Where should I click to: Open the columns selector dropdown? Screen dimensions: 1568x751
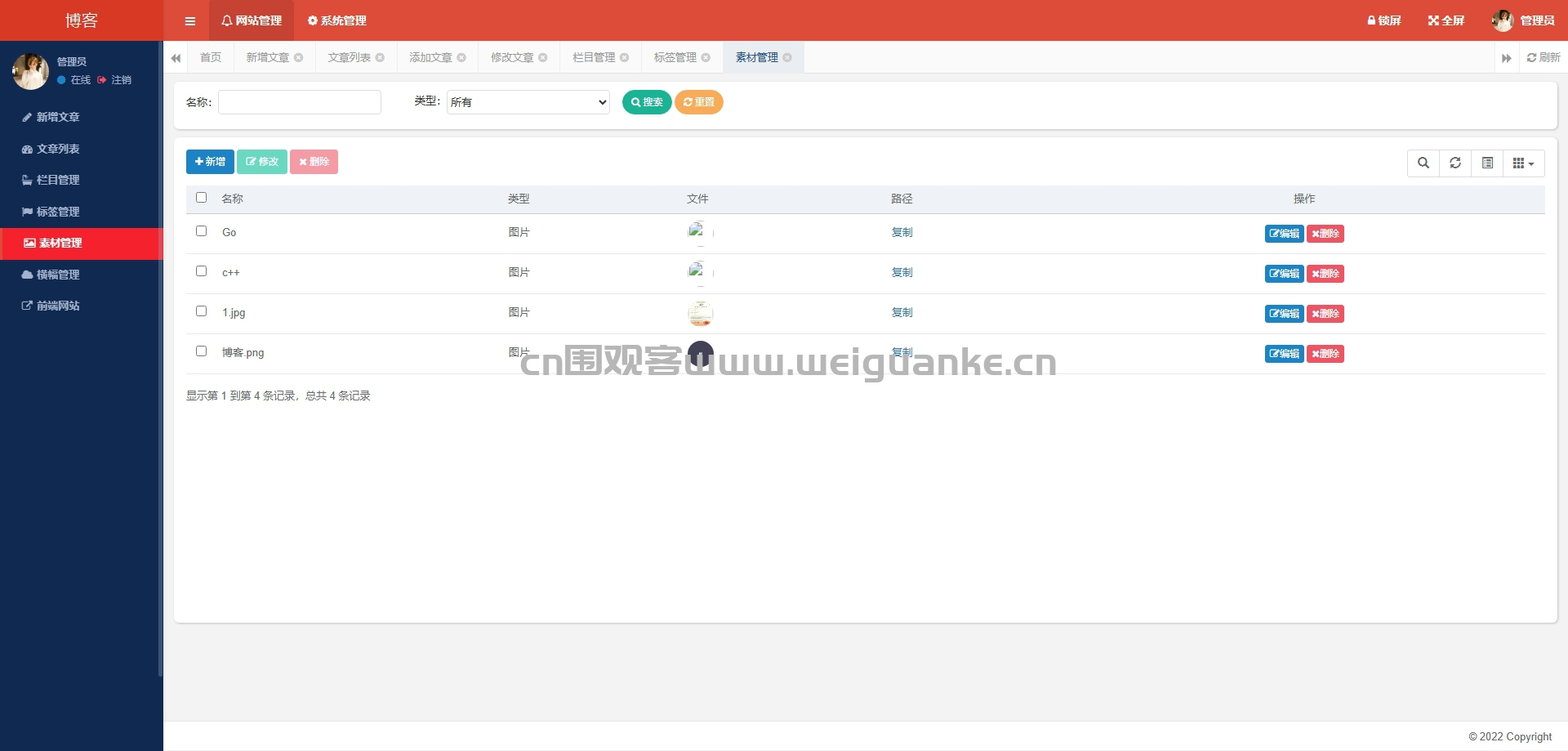pos(1522,163)
